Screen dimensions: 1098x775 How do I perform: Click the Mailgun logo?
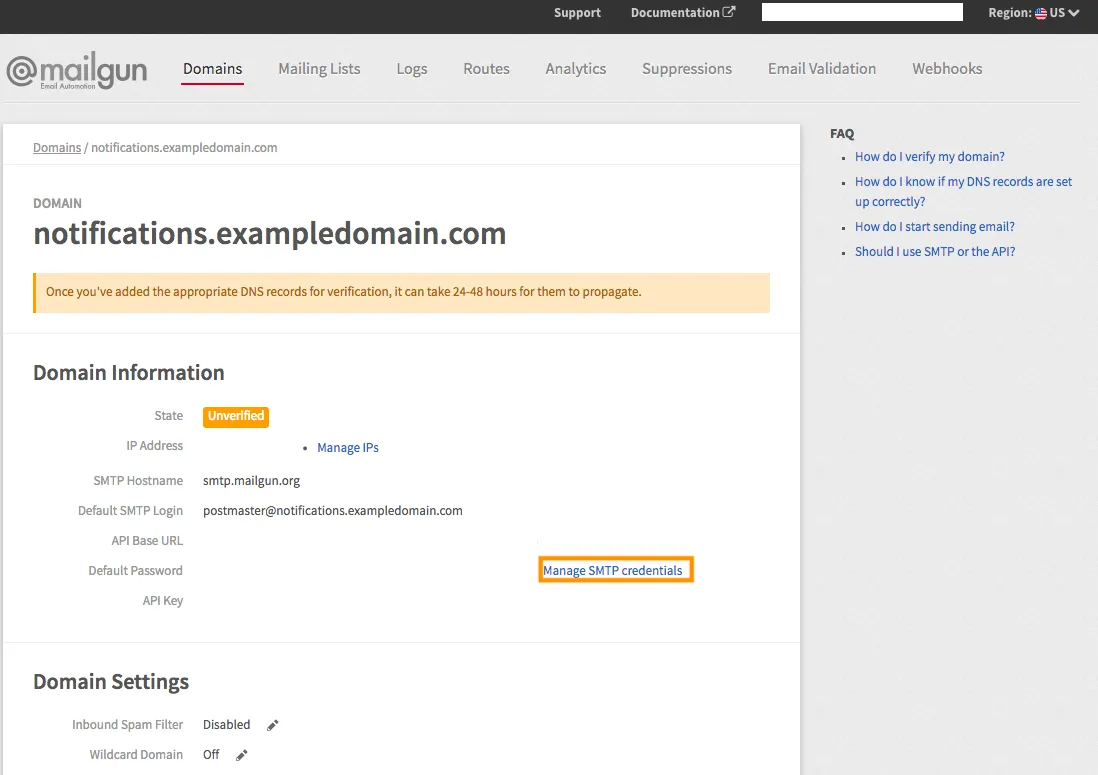point(77,71)
